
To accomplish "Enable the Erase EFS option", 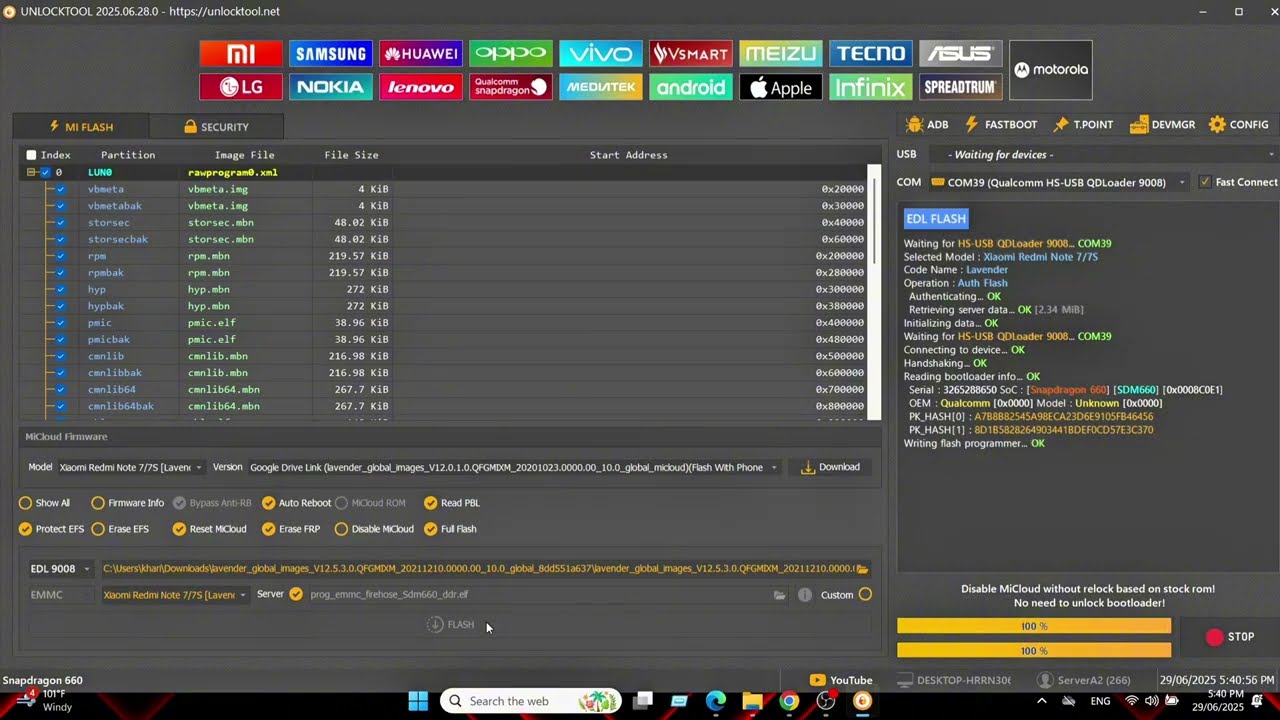I will click(98, 529).
